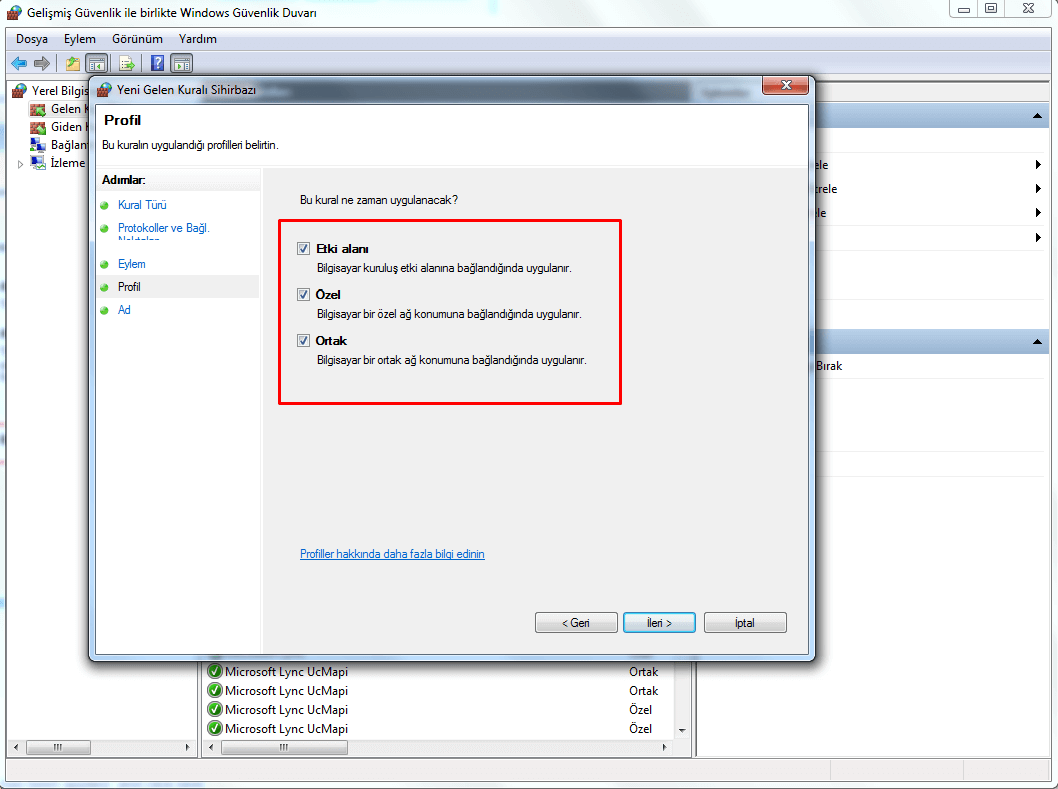
Task: Open the Profiller hakkında daha fazla bilgi link
Action: tap(392, 554)
